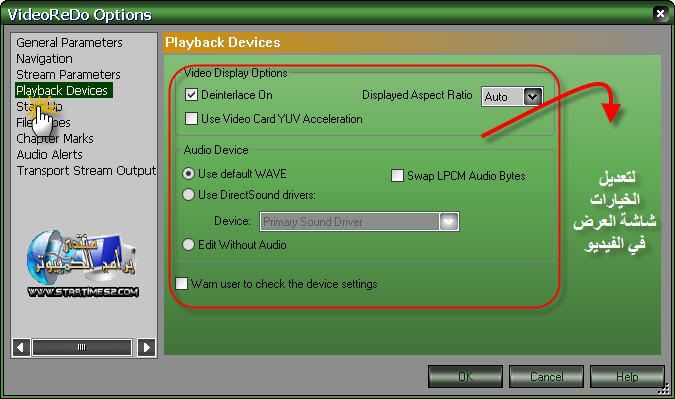This screenshot has width=675, height=399.
Task: Click right scroll arrow of category list
Action: pyautogui.click(x=146, y=347)
